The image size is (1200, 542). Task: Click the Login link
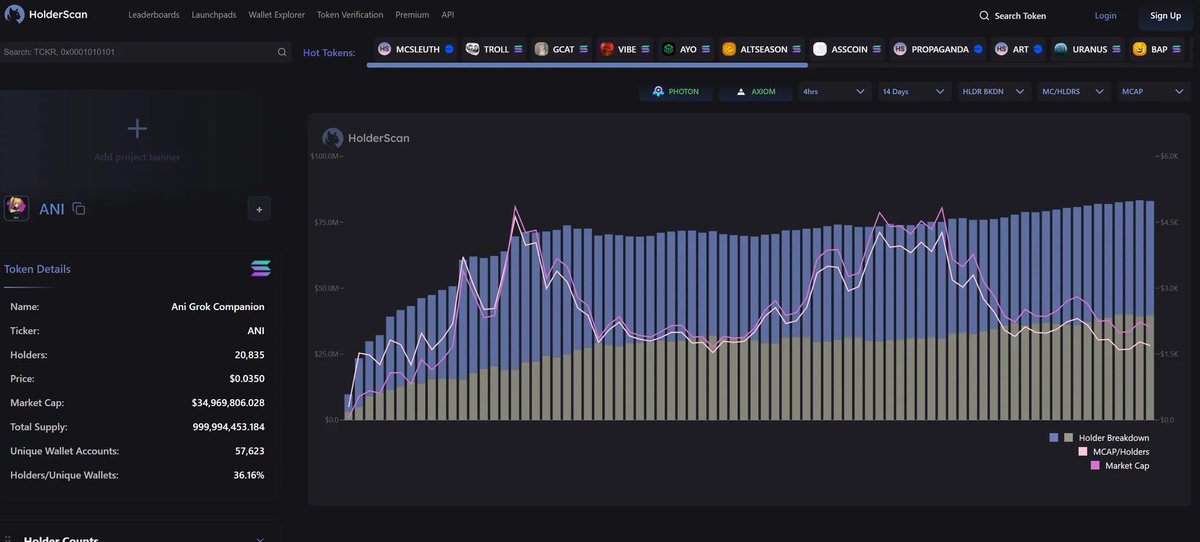pos(1106,16)
